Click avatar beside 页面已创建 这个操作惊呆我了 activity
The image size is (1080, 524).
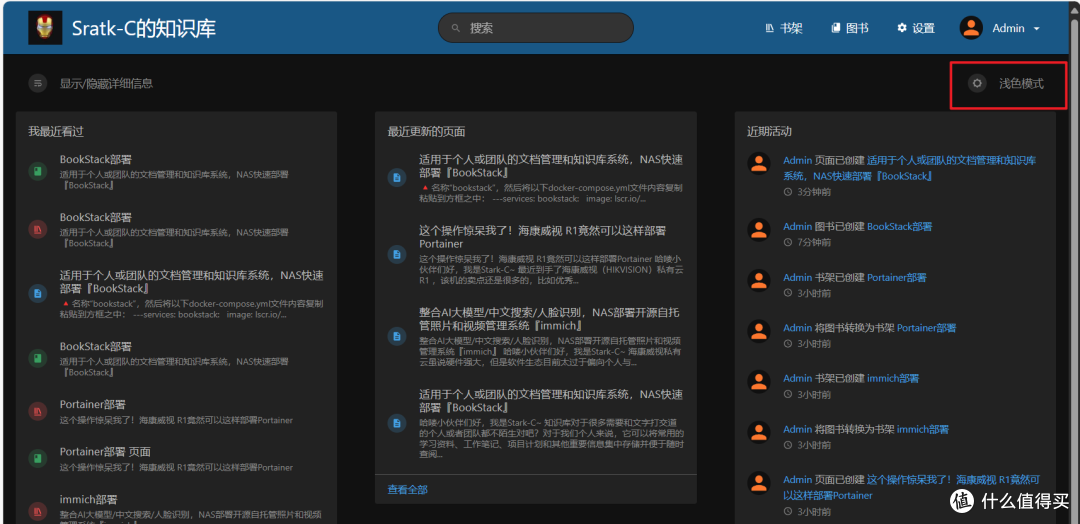(x=758, y=483)
